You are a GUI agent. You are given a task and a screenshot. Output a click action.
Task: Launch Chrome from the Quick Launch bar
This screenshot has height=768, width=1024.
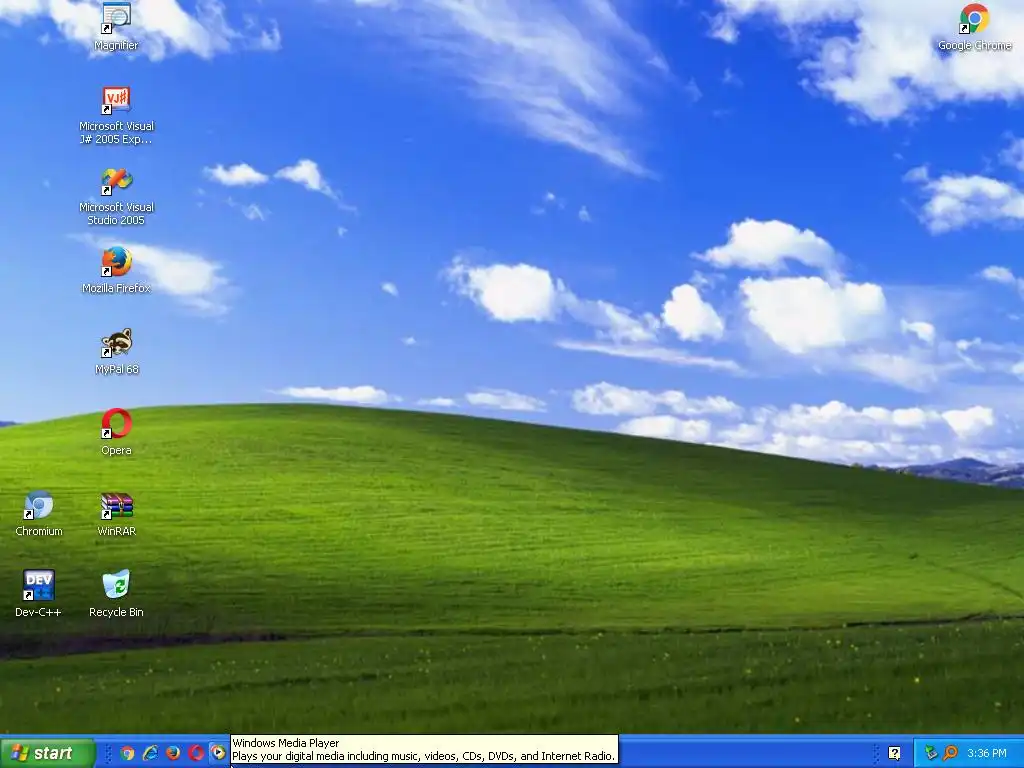tap(127, 753)
